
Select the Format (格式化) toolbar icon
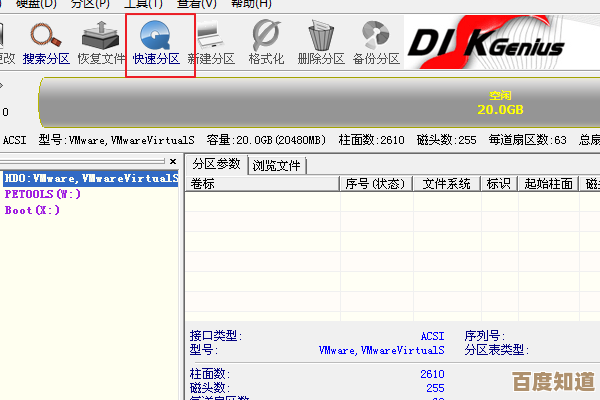266,45
